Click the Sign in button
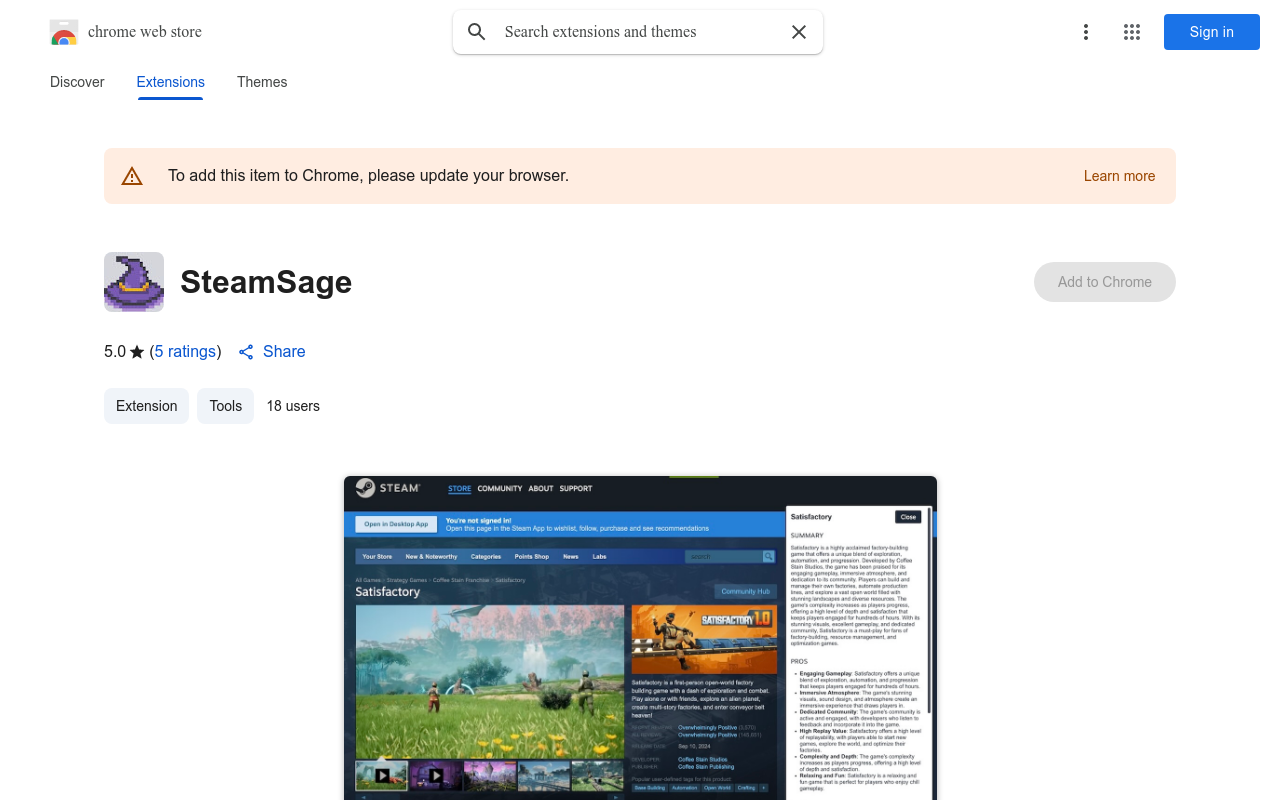Image resolution: width=1280 pixels, height=800 pixels. (1212, 32)
